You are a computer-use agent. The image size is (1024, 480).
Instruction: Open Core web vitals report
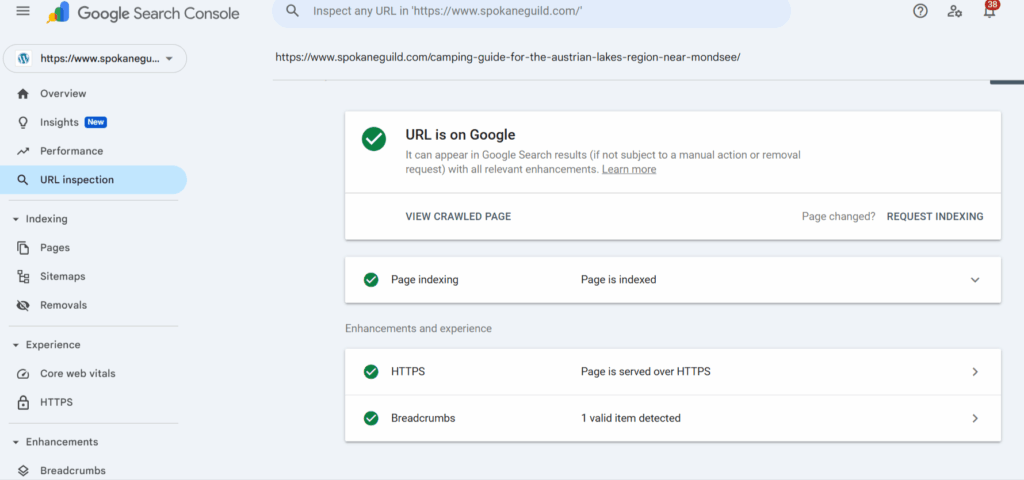(78, 374)
